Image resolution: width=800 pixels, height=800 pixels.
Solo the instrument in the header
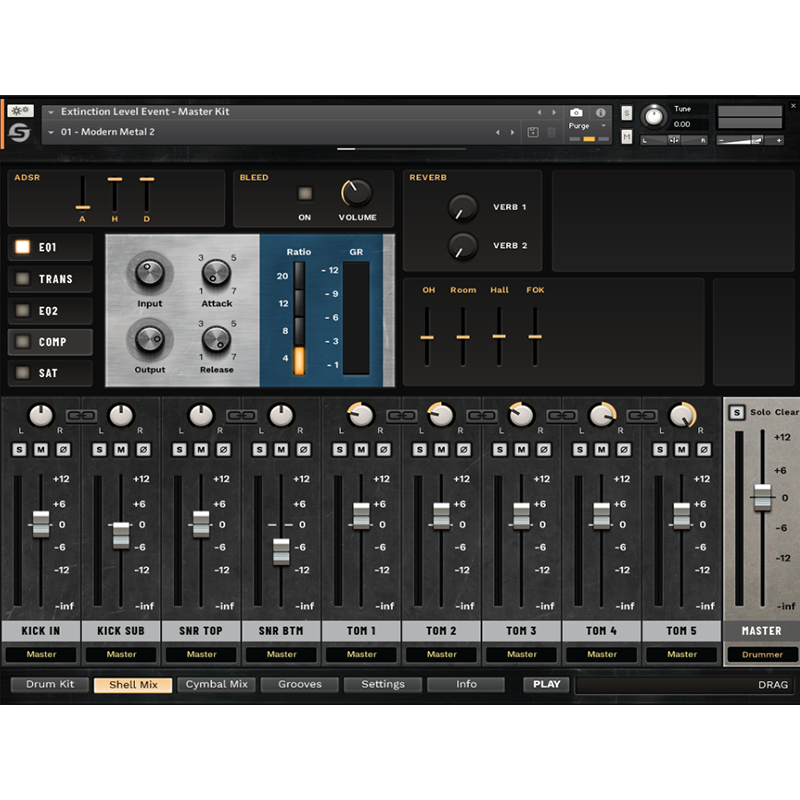(x=627, y=113)
